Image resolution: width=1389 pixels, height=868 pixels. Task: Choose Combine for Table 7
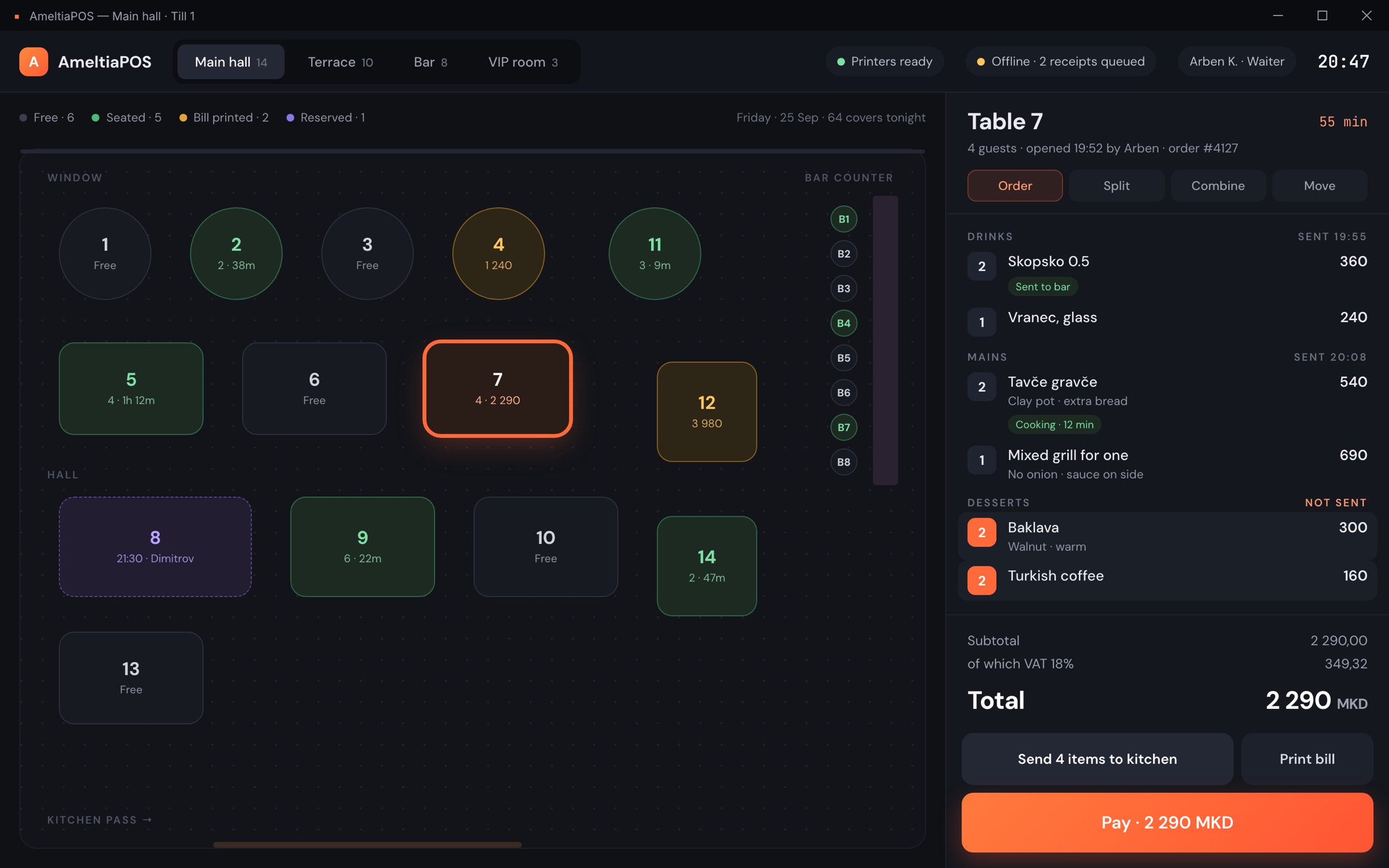[x=1218, y=186]
